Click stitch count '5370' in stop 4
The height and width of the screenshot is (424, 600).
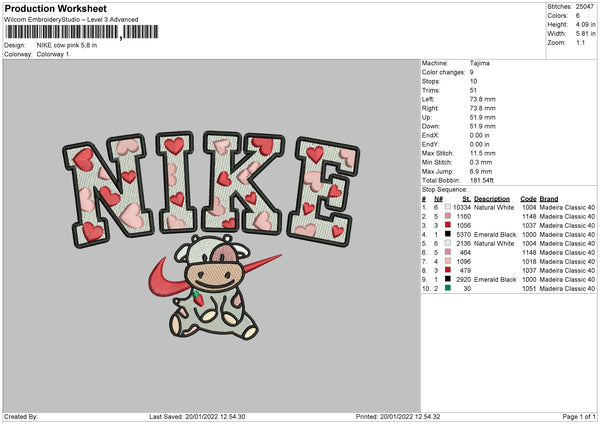(463, 235)
